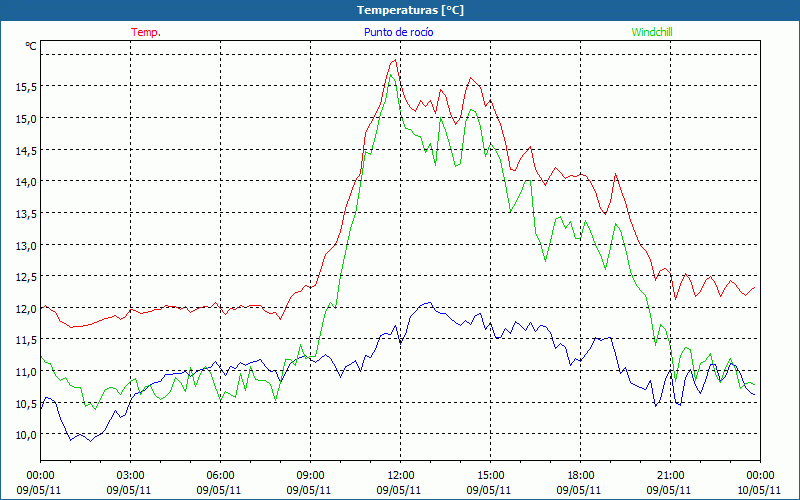Viewport: 800px width, 500px height.
Task: Click the 15:00 time axis label
Action: coord(490,476)
